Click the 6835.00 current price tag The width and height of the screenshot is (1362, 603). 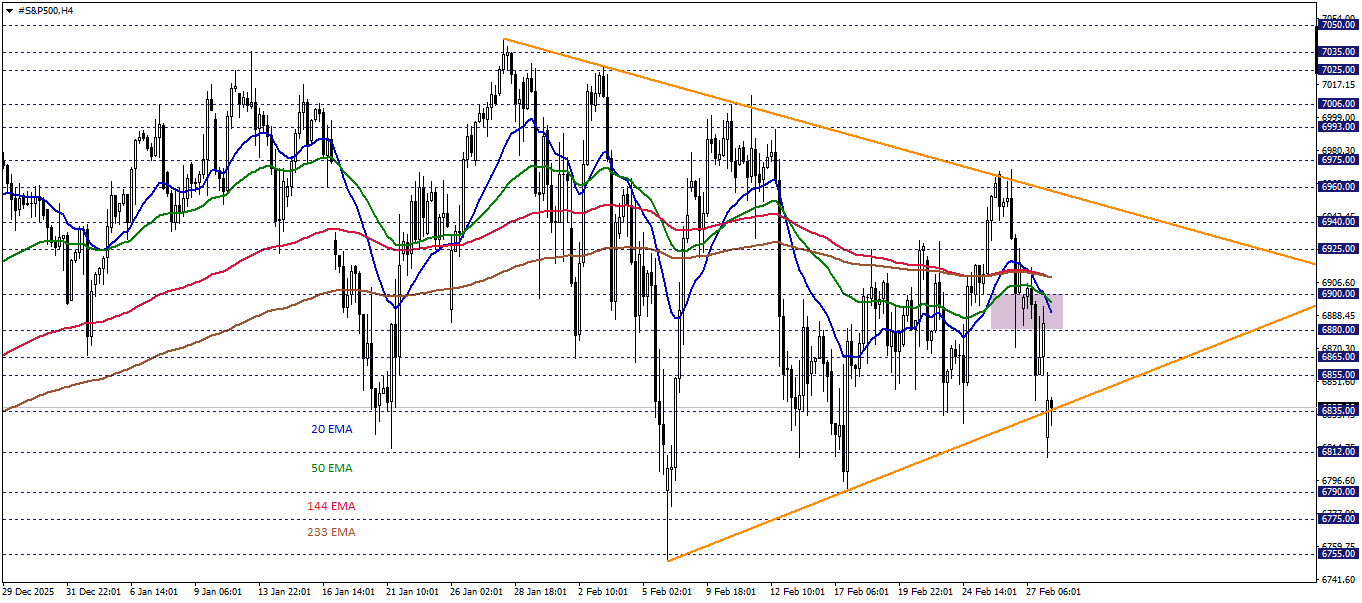pos(1337,410)
